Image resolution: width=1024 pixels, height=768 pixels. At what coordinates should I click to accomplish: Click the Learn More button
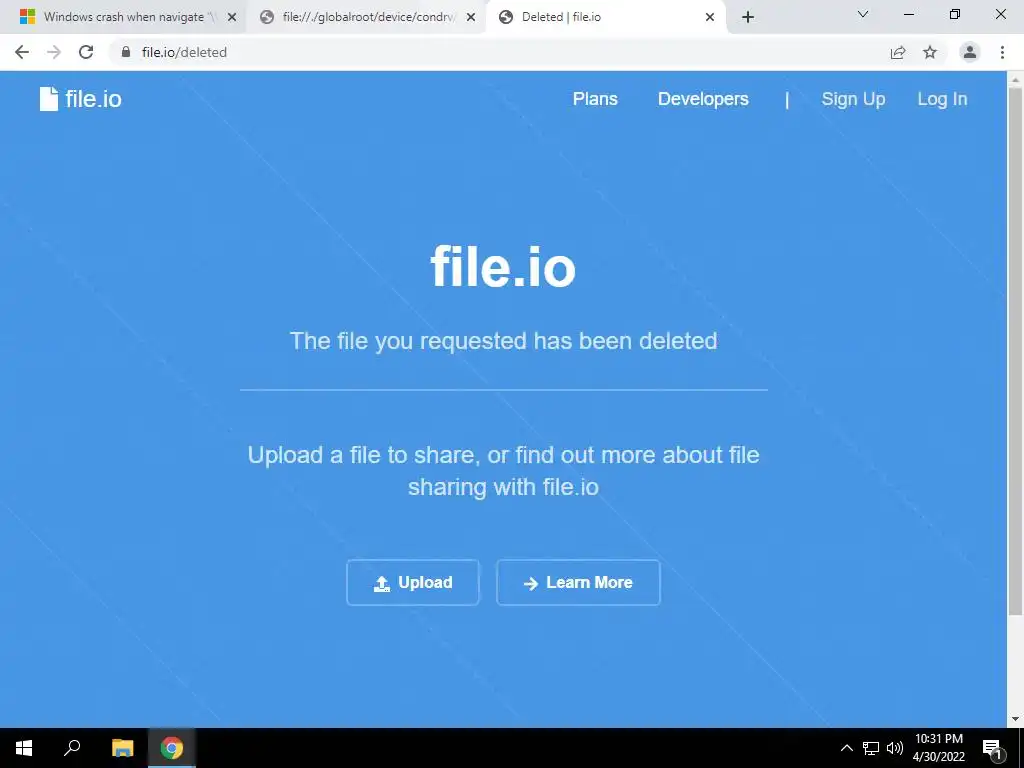tap(578, 583)
